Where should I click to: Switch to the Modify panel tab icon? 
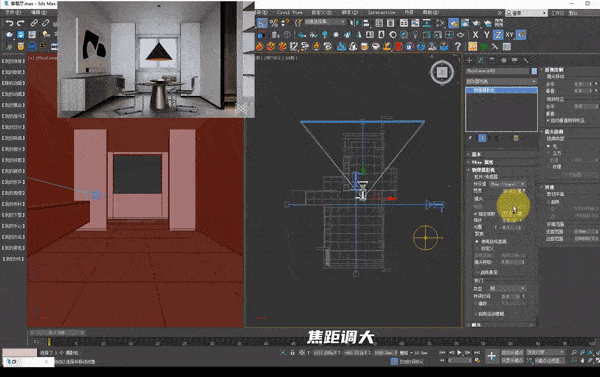click(481, 60)
